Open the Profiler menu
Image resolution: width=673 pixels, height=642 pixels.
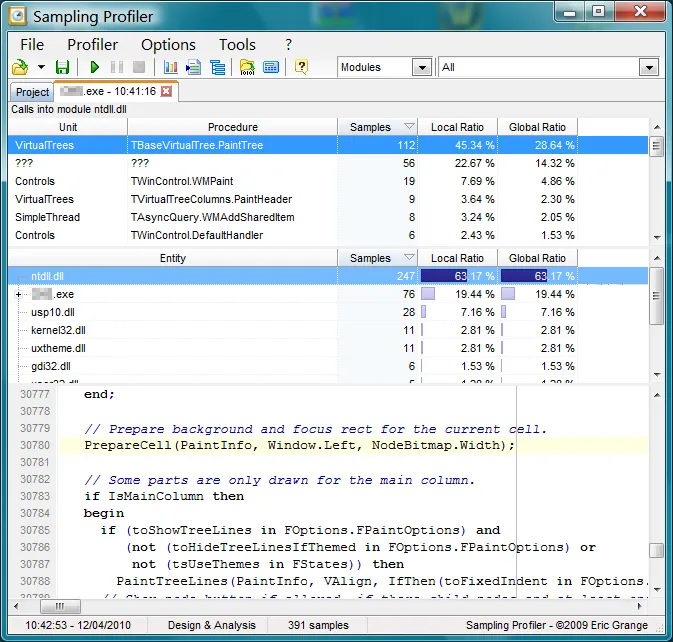[92, 44]
